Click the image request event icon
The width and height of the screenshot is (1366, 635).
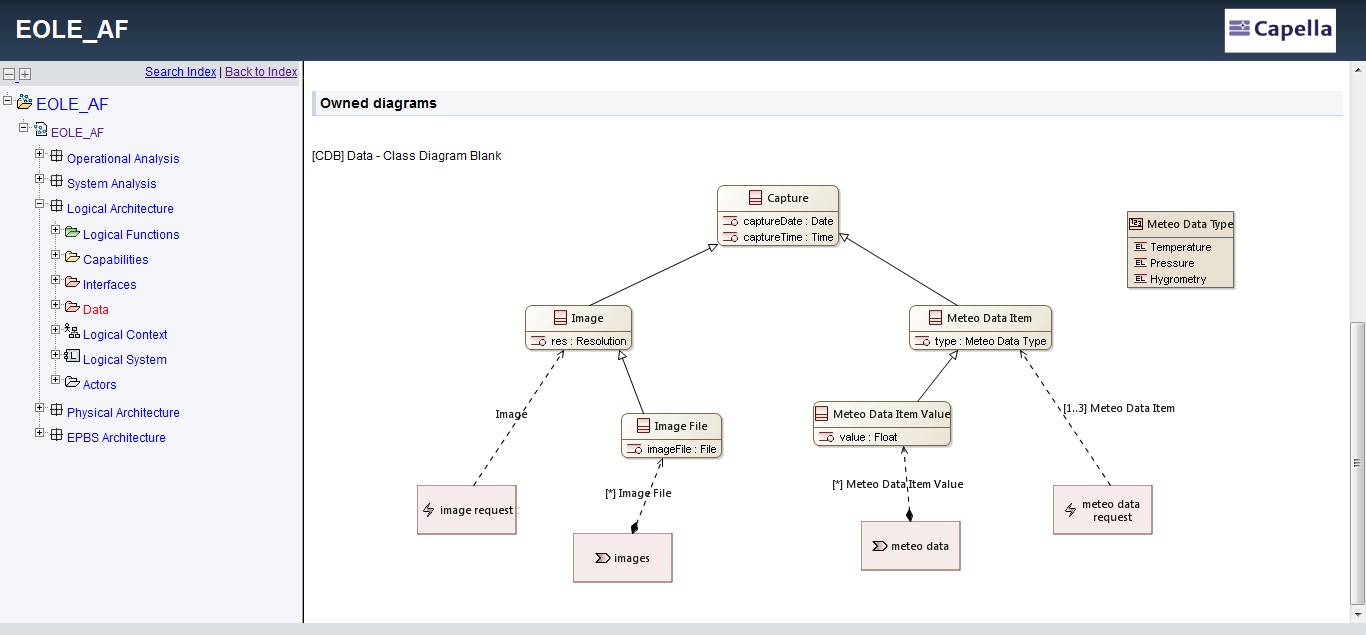429,510
